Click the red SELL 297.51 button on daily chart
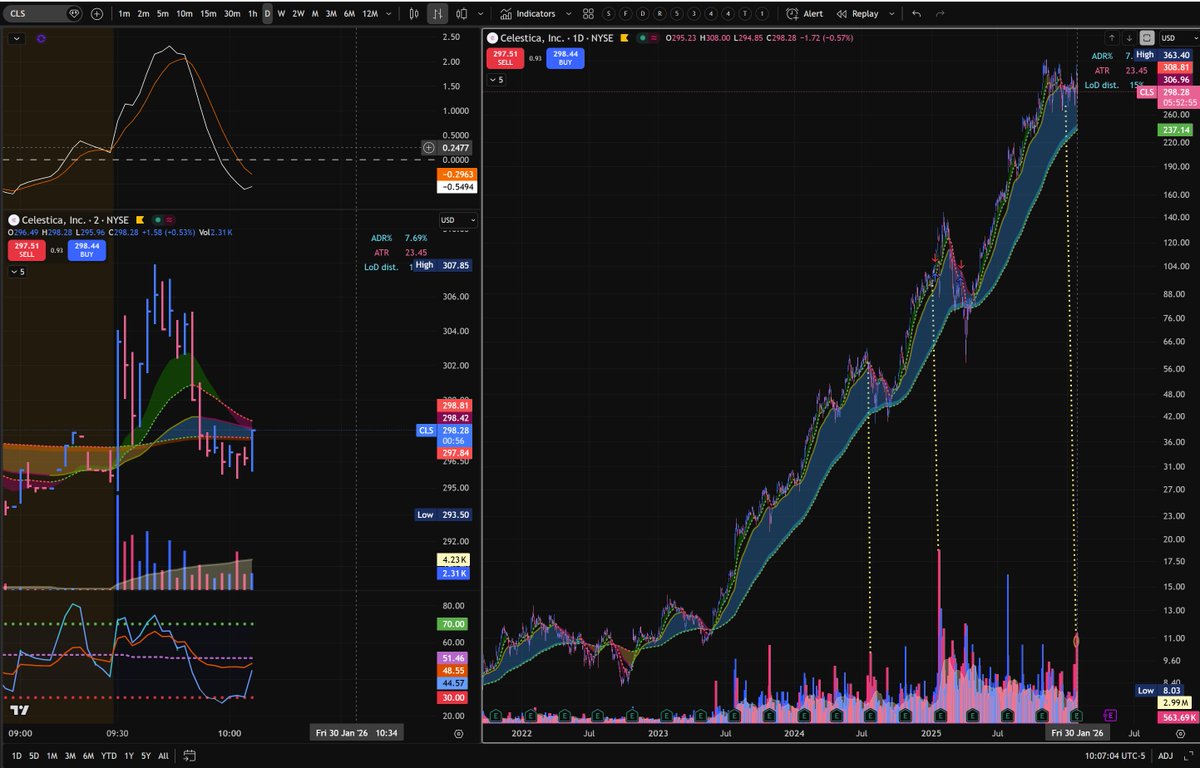This screenshot has height=768, width=1200. pyautogui.click(x=506, y=58)
